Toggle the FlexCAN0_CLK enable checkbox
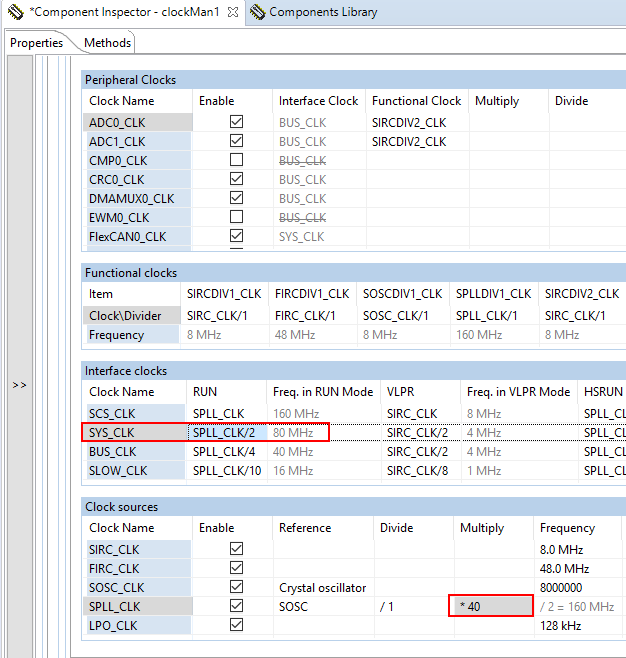The image size is (626, 658). click(x=236, y=236)
